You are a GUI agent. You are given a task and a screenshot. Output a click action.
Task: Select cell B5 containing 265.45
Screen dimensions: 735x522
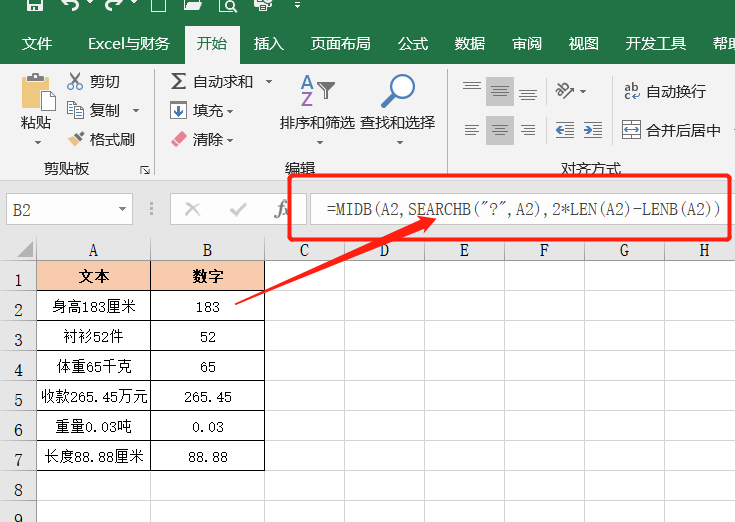point(207,397)
